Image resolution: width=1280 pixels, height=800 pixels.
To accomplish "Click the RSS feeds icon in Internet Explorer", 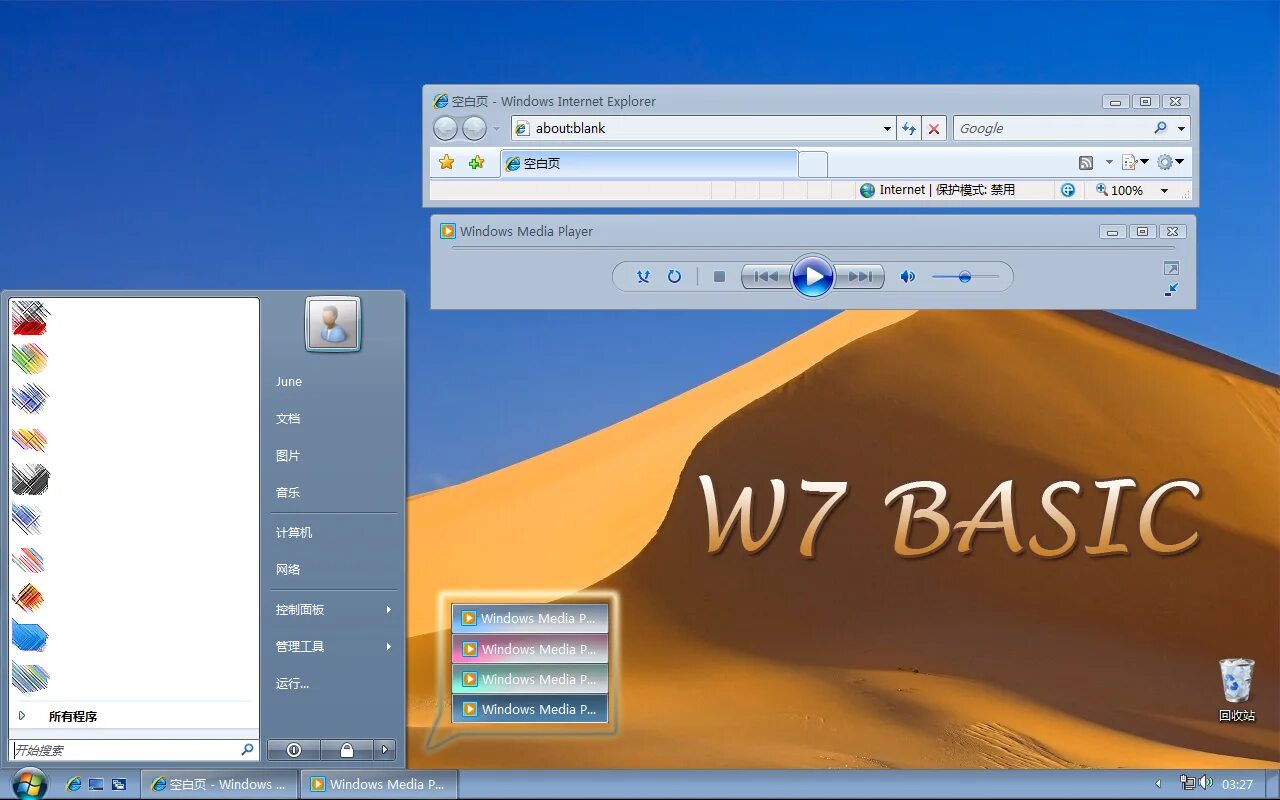I will (x=1086, y=162).
